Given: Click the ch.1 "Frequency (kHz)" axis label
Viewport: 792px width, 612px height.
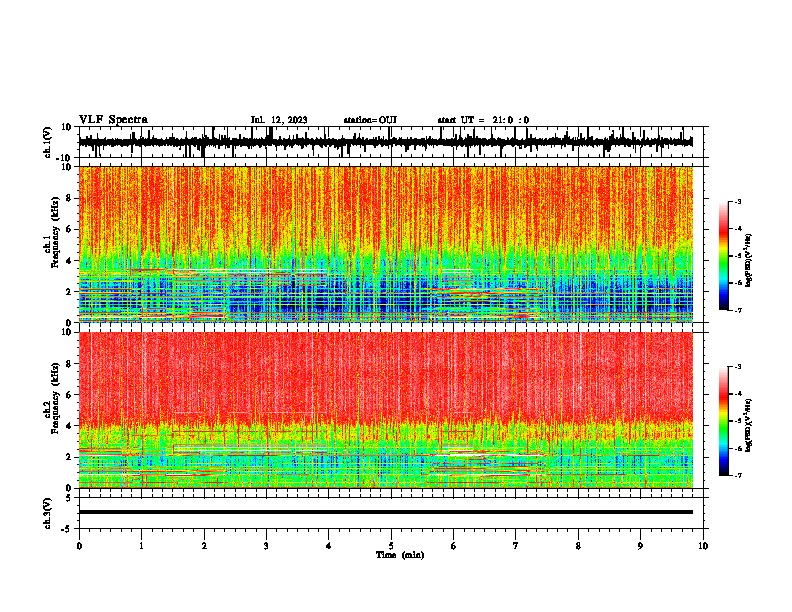Looking at the screenshot, I should (x=55, y=232).
